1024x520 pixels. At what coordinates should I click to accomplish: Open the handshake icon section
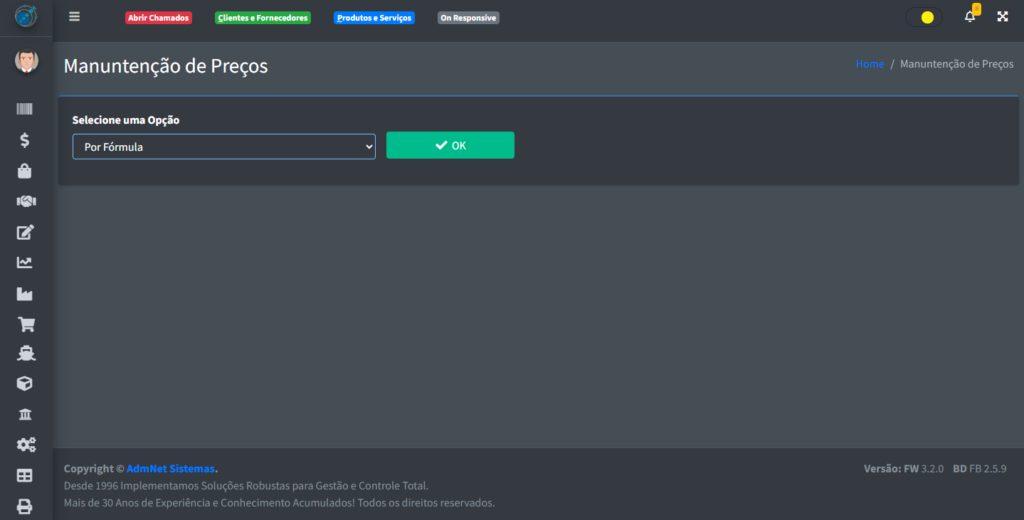25,201
